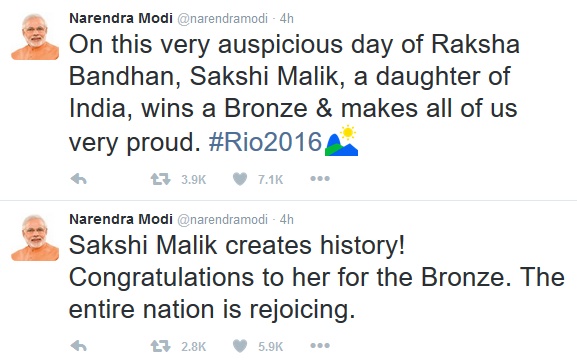Open Narendra Modi profile from second tweet name
This screenshot has height=362, width=577.
pyautogui.click(x=121, y=219)
